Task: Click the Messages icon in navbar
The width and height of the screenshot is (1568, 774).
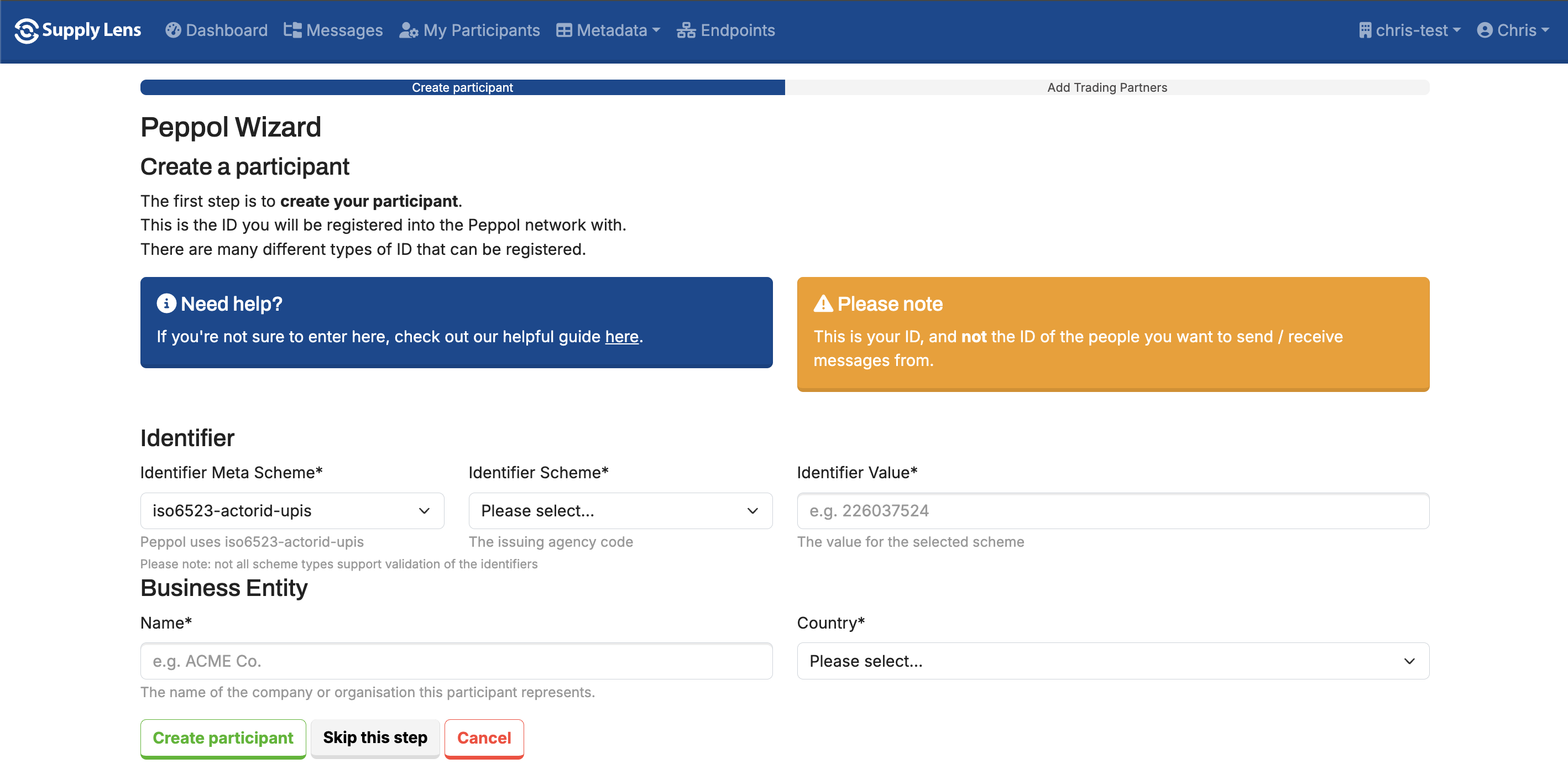Action: [x=292, y=30]
